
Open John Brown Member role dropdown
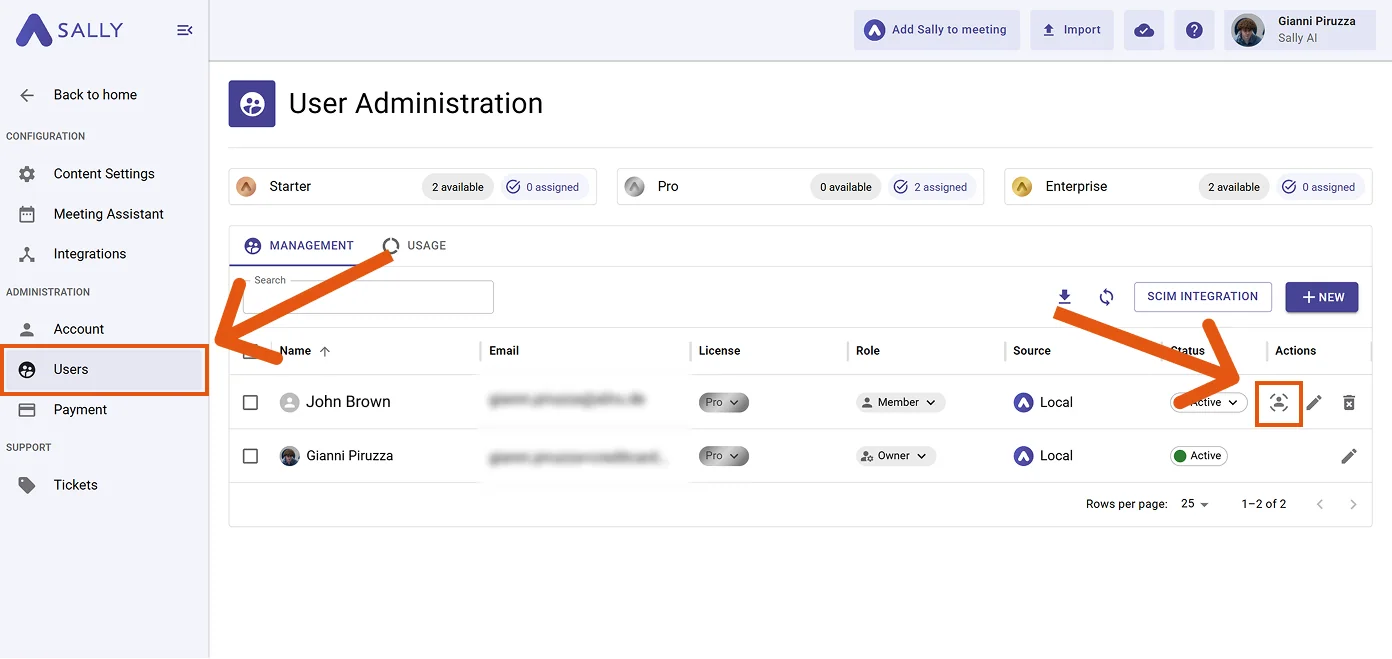900,402
